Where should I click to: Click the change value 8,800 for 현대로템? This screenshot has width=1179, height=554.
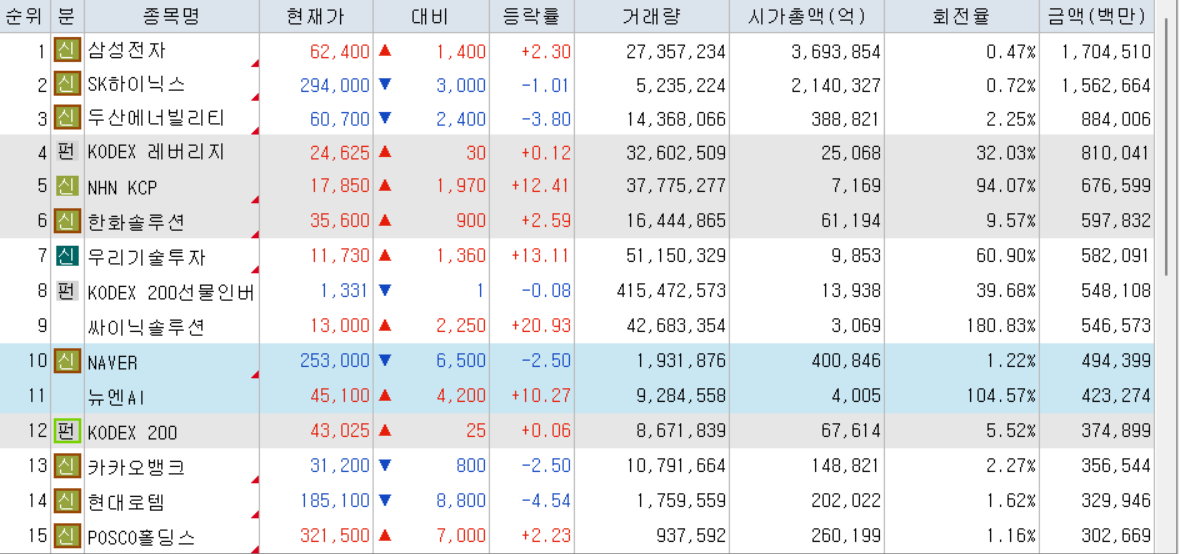tap(461, 501)
